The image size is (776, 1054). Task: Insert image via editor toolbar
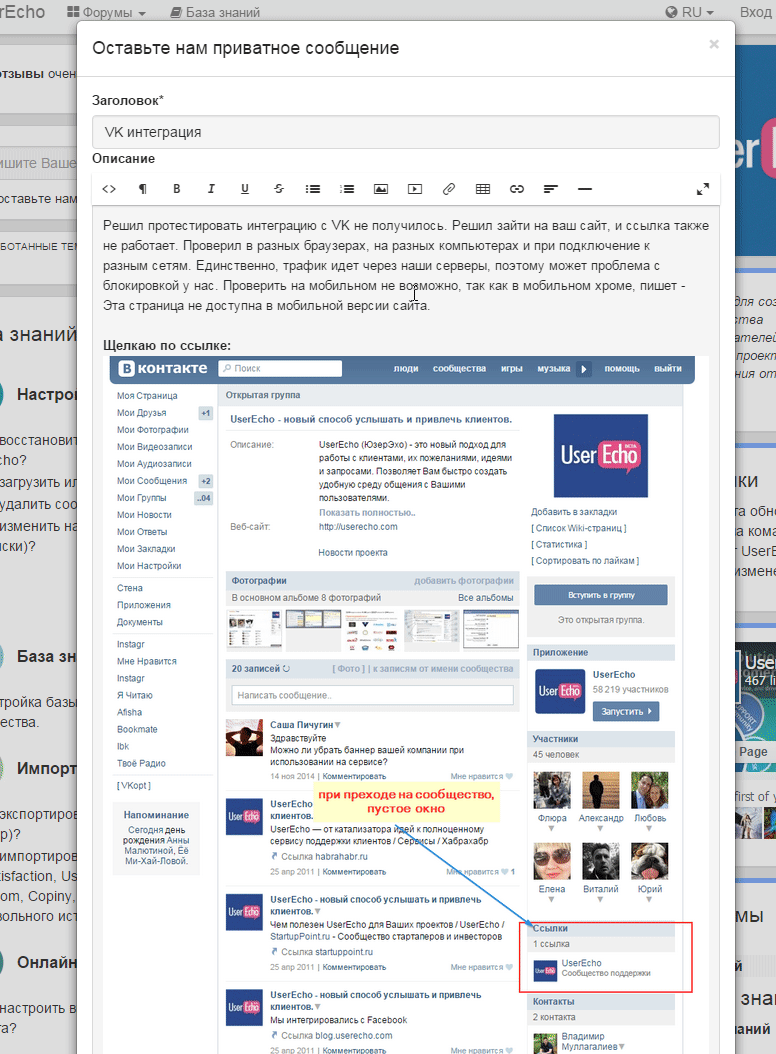click(x=381, y=190)
